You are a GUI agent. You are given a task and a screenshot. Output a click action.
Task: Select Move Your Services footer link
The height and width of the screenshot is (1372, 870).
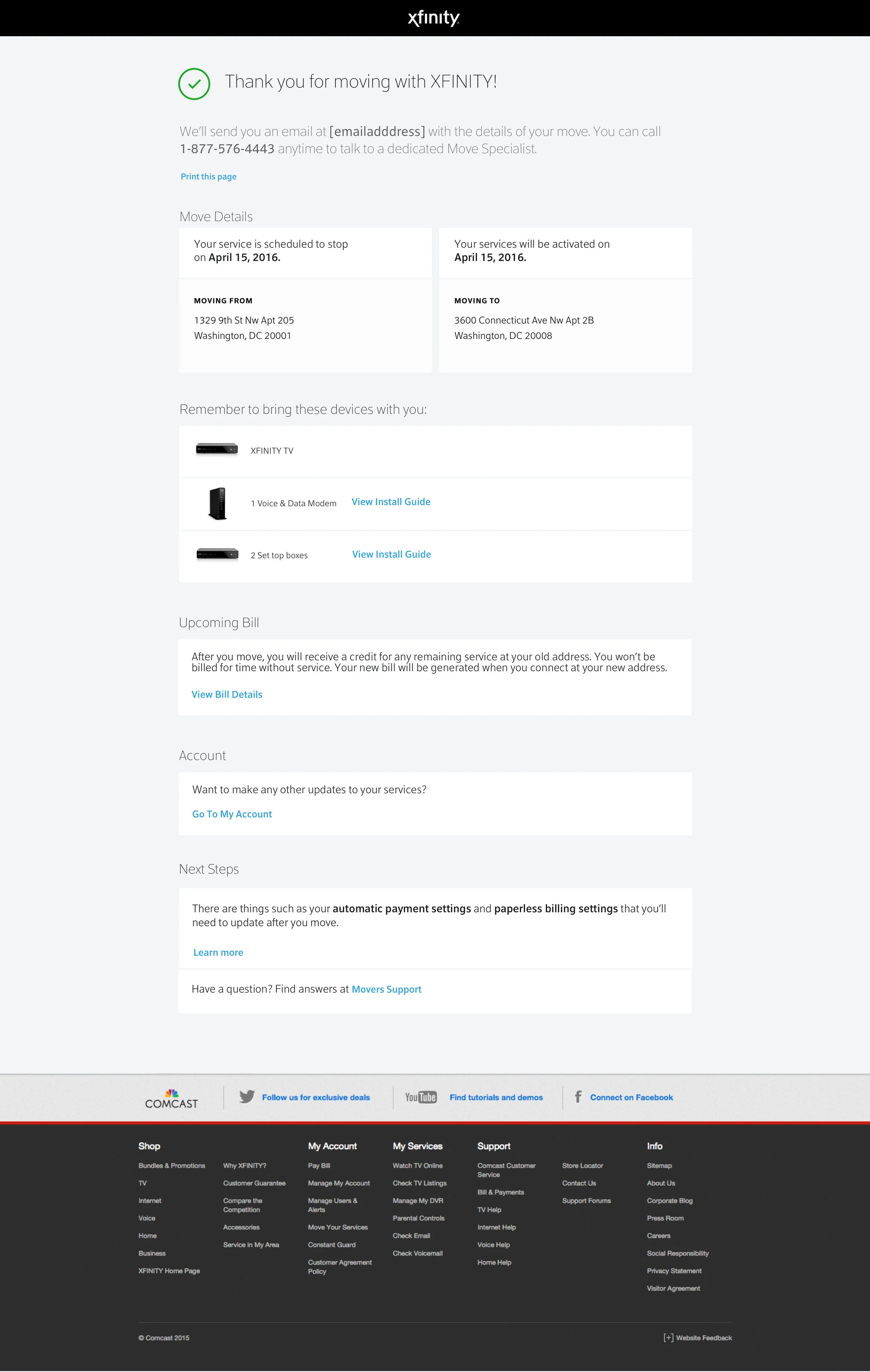(338, 1227)
